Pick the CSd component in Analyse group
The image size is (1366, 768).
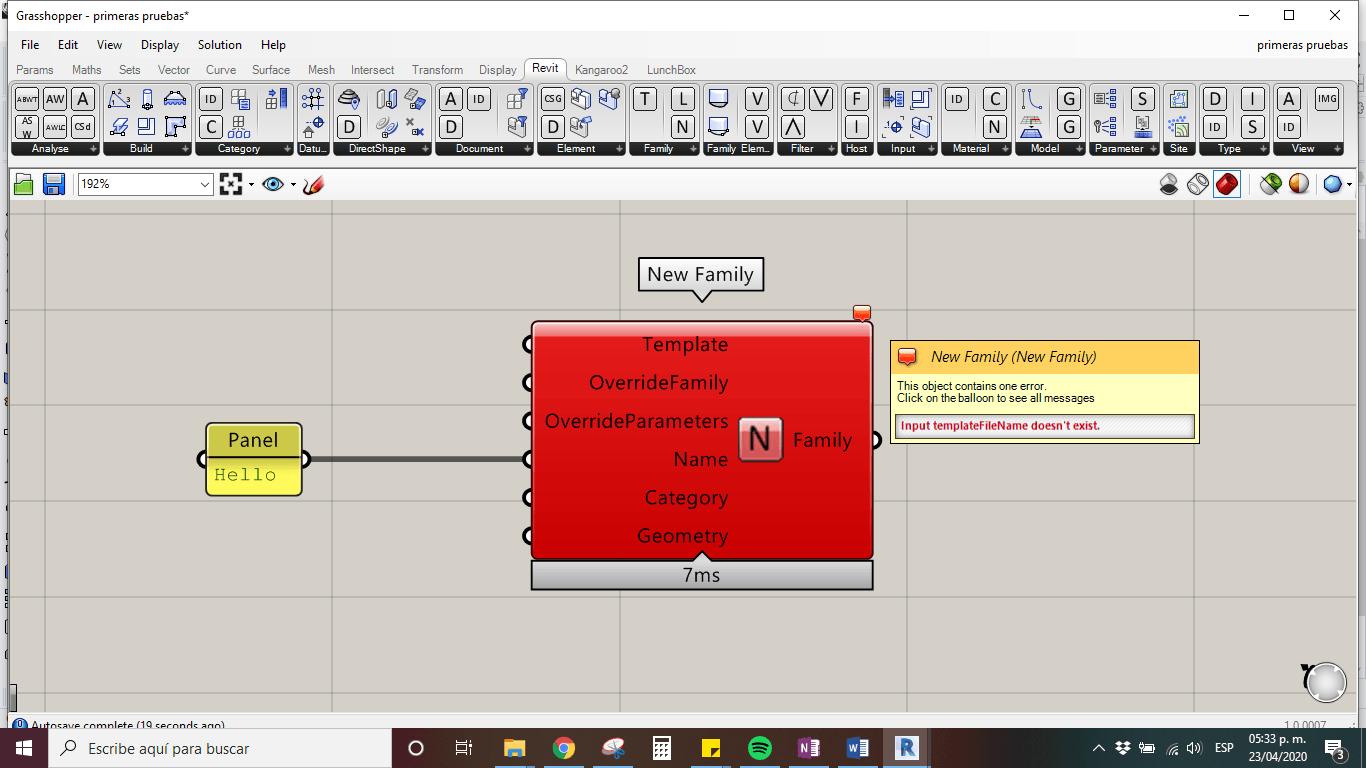(83, 127)
